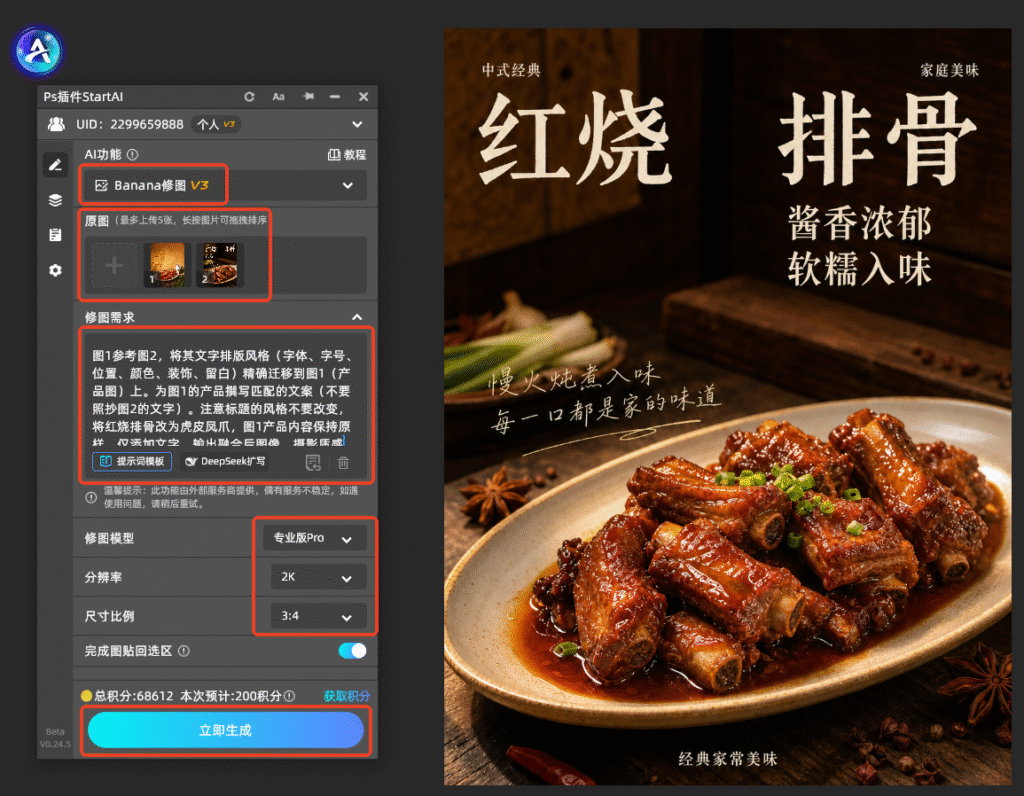The height and width of the screenshot is (796, 1024).
Task: Click the plus button to add image
Action: (x=114, y=265)
